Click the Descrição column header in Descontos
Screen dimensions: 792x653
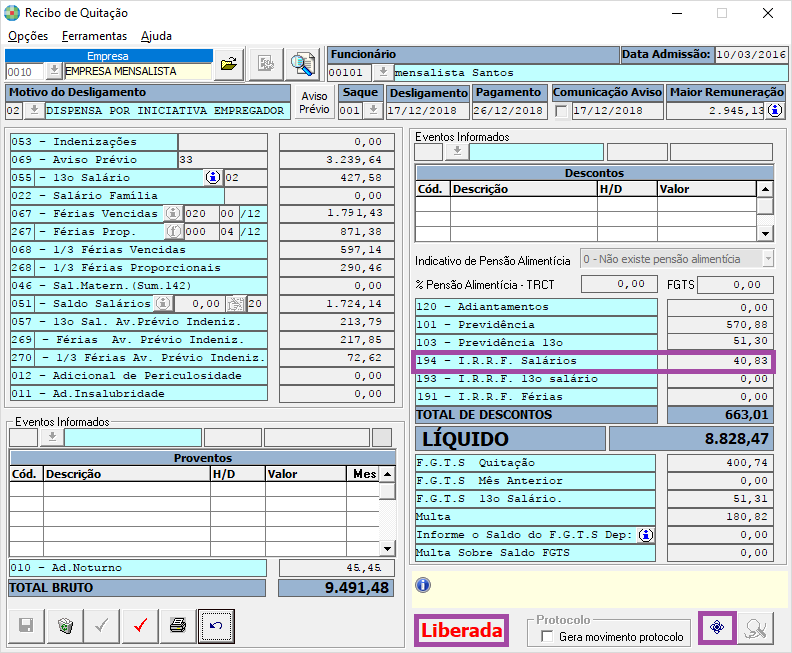[x=523, y=189]
